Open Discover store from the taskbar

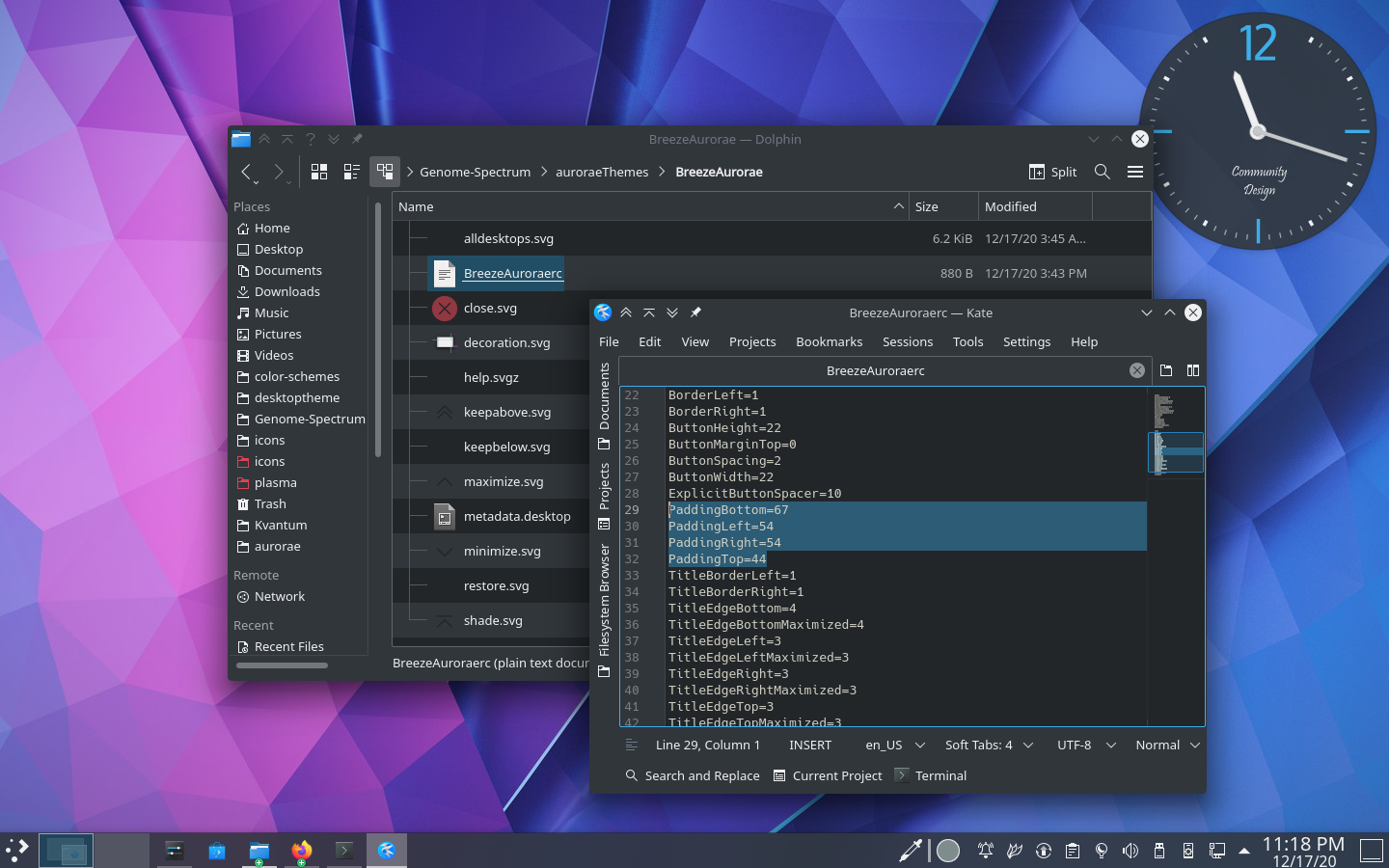(x=217, y=850)
